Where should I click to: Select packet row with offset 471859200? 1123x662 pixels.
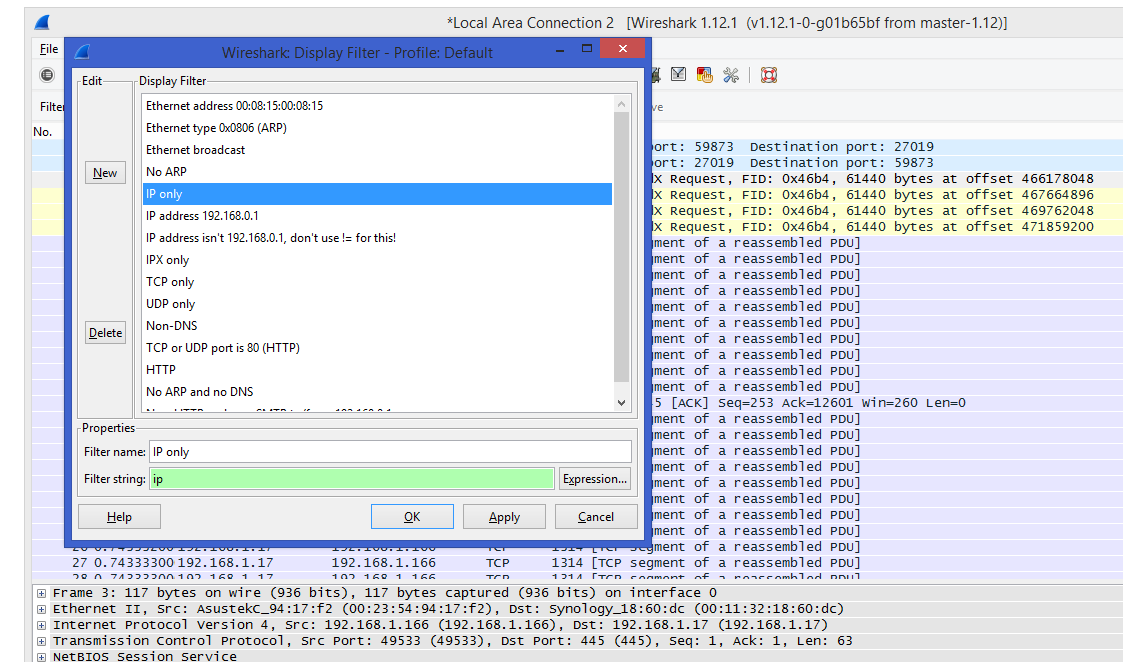[887, 226]
